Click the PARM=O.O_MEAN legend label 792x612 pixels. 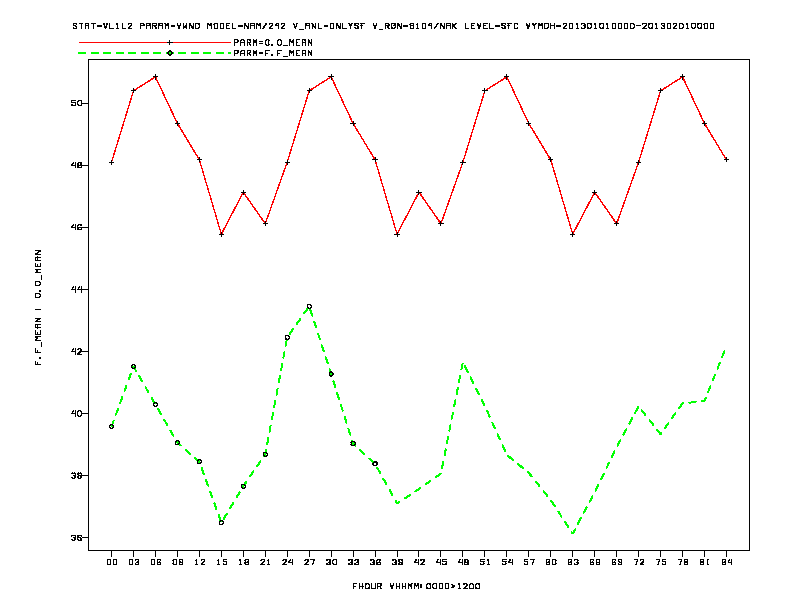[x=273, y=42]
